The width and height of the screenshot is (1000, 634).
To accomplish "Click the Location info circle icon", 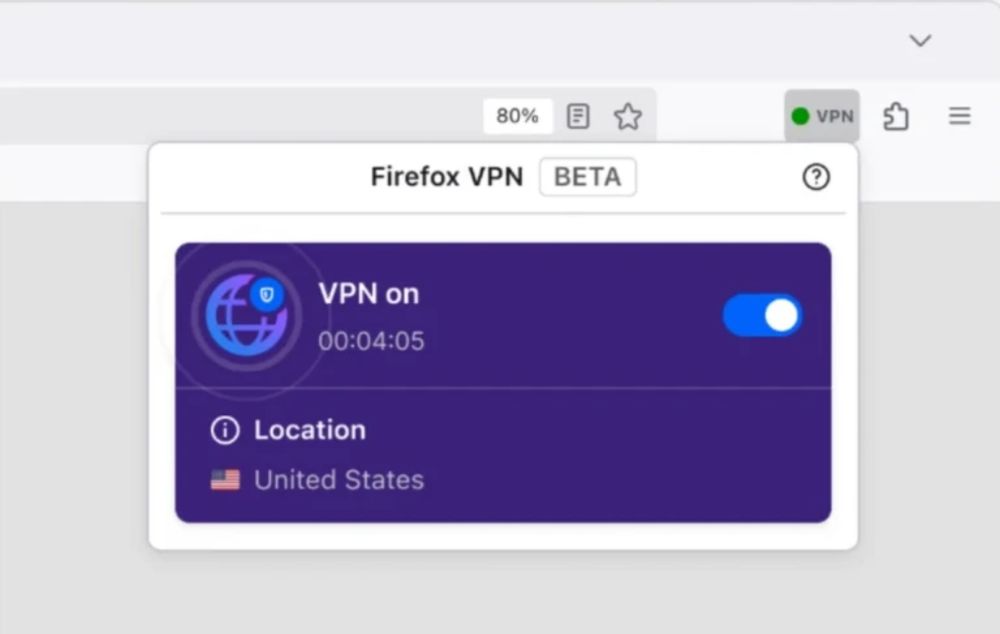I will point(225,431).
